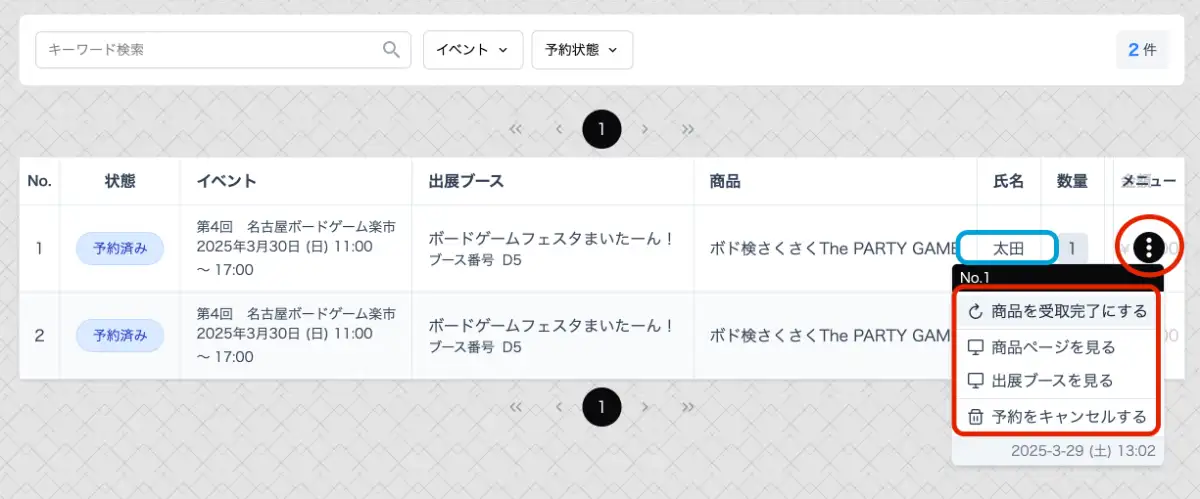Choose 出展ブースを見る from menu

tap(1051, 381)
